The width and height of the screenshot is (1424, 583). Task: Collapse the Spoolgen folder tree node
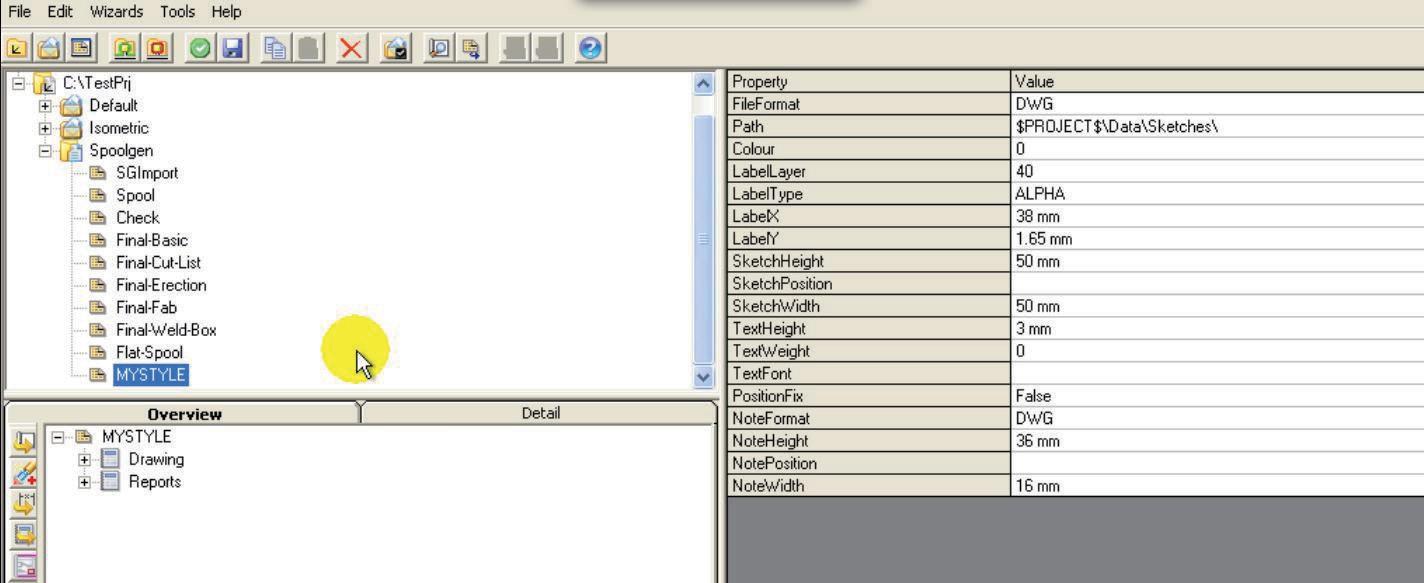pos(44,151)
